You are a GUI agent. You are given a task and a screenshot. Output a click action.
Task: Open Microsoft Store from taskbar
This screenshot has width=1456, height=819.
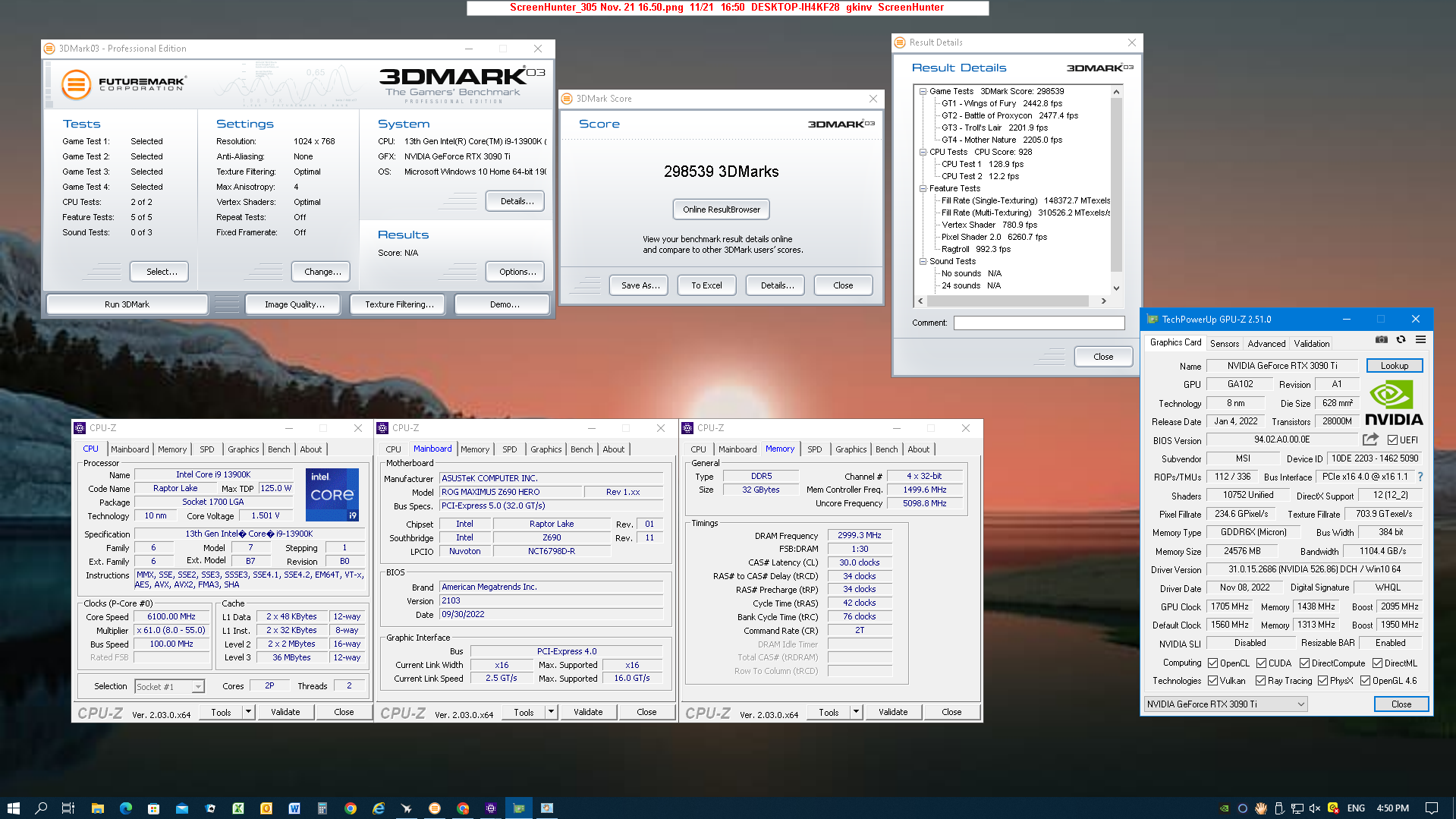153,808
